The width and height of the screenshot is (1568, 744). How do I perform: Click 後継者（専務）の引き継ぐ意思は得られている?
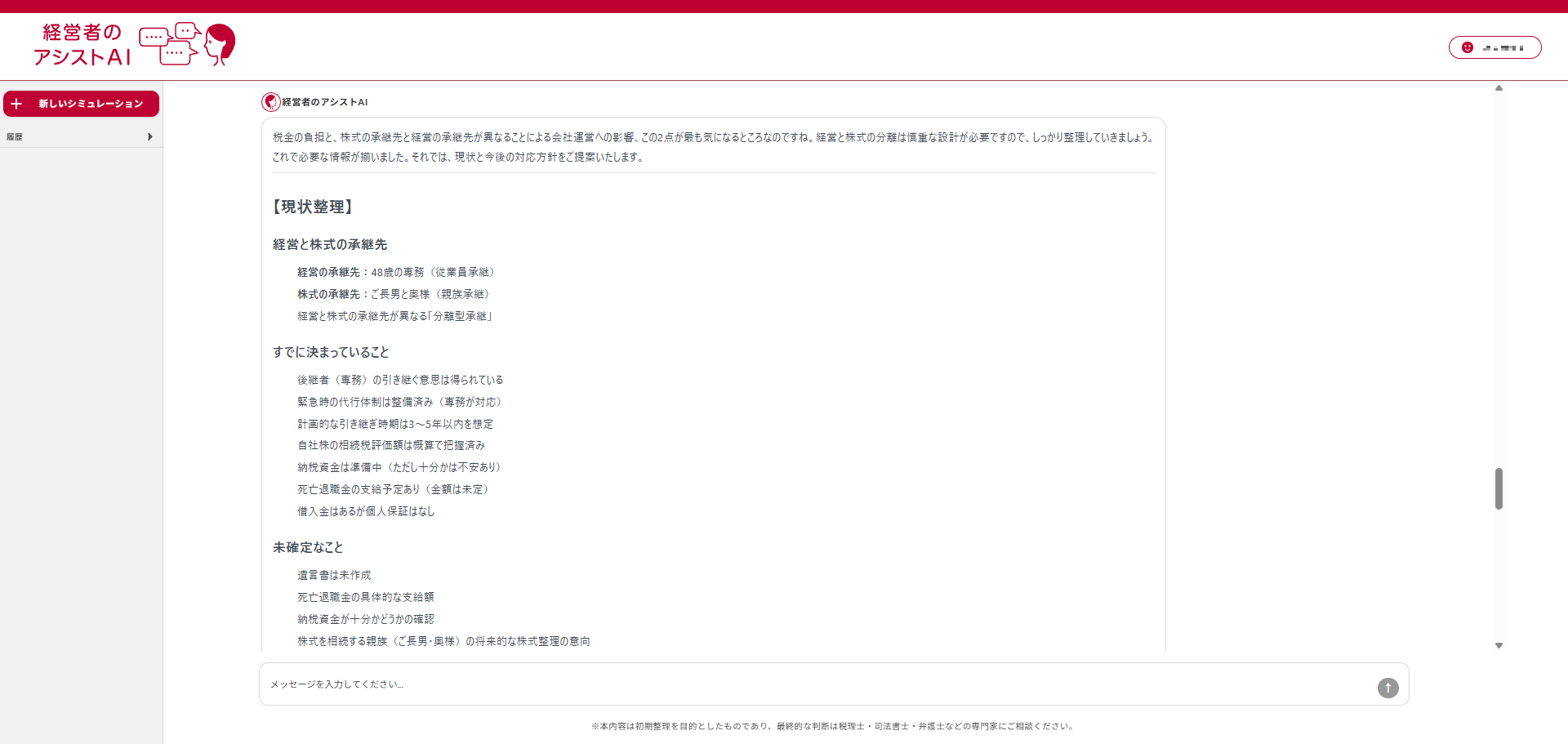400,380
